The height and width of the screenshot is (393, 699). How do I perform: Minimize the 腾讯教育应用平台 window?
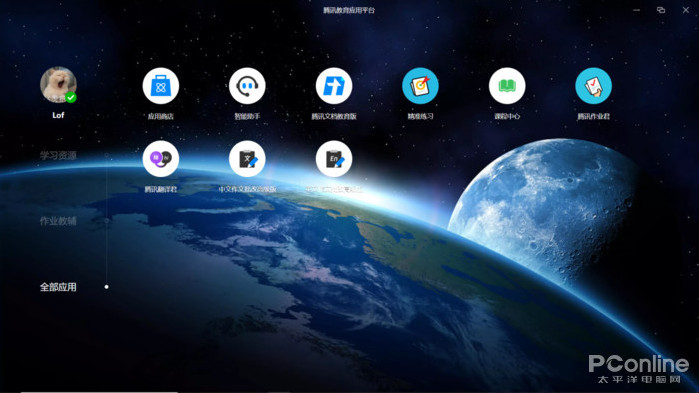coord(637,10)
